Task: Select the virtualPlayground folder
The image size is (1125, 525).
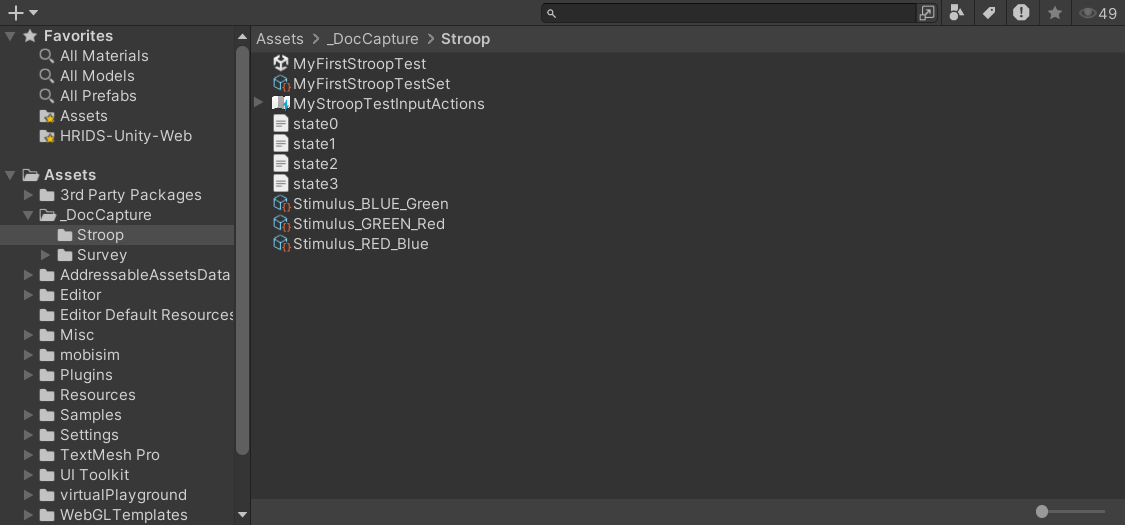Action: tap(123, 496)
